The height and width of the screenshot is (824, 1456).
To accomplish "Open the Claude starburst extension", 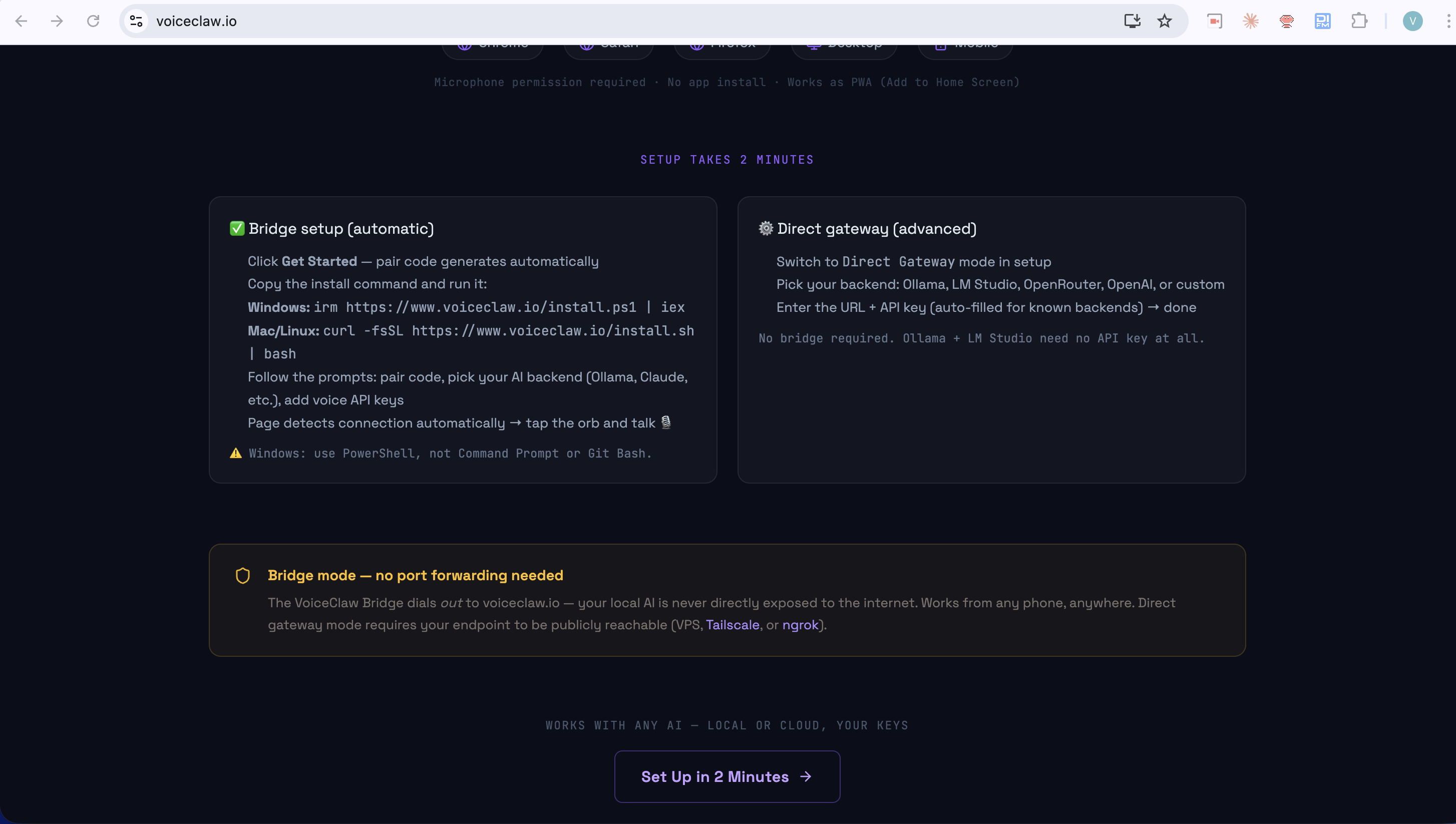I will [x=1251, y=21].
